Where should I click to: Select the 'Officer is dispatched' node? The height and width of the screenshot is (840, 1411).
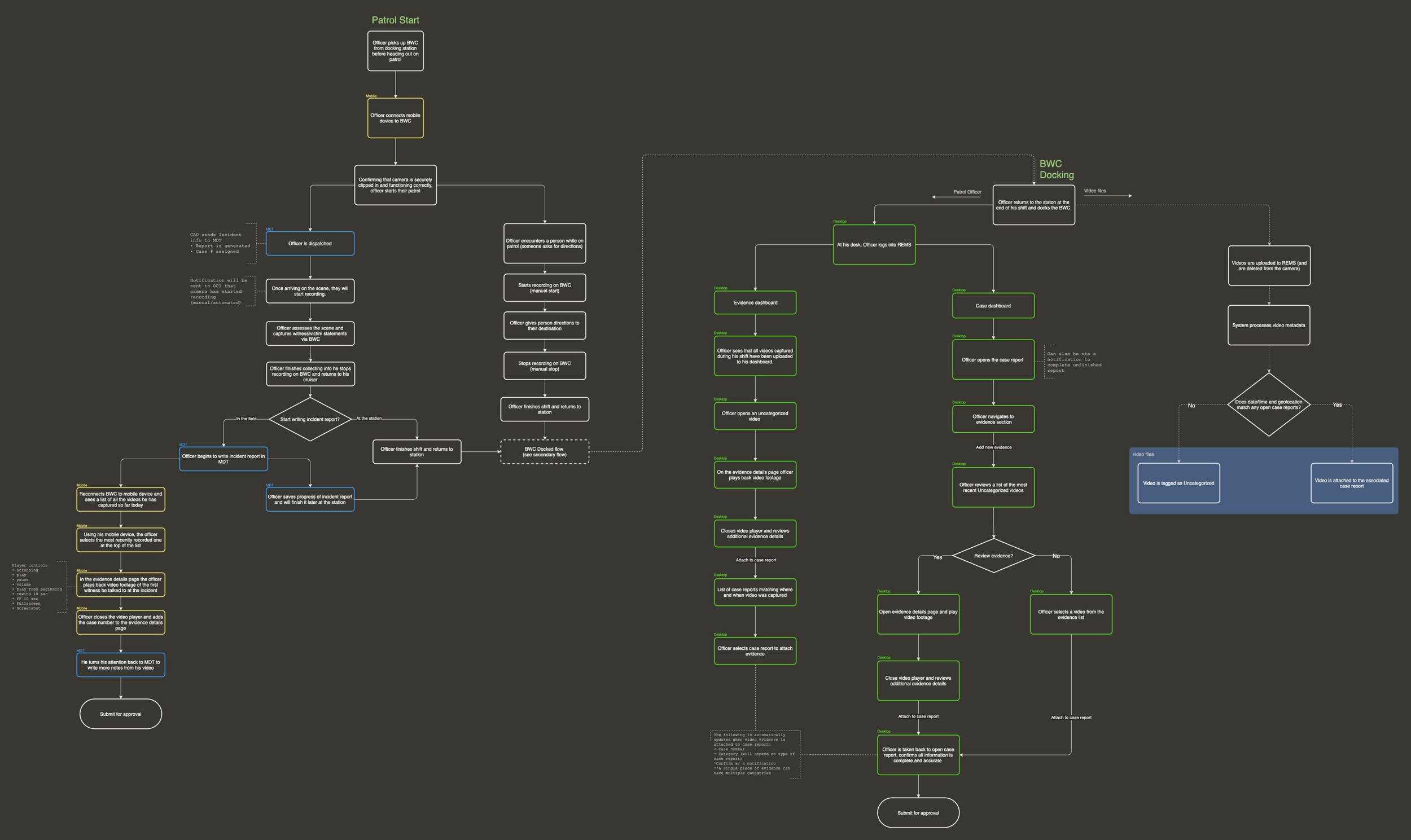pyautogui.click(x=310, y=243)
